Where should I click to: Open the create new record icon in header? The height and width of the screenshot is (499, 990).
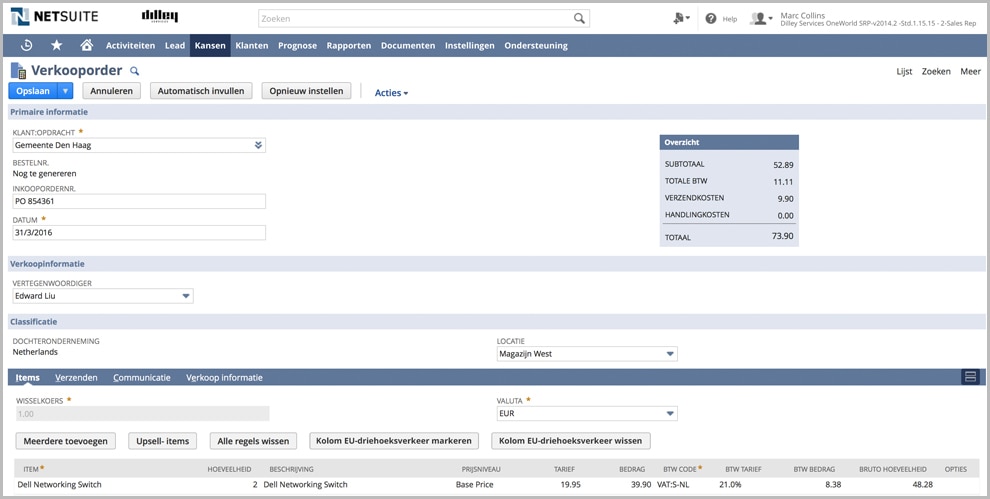pyautogui.click(x=681, y=19)
